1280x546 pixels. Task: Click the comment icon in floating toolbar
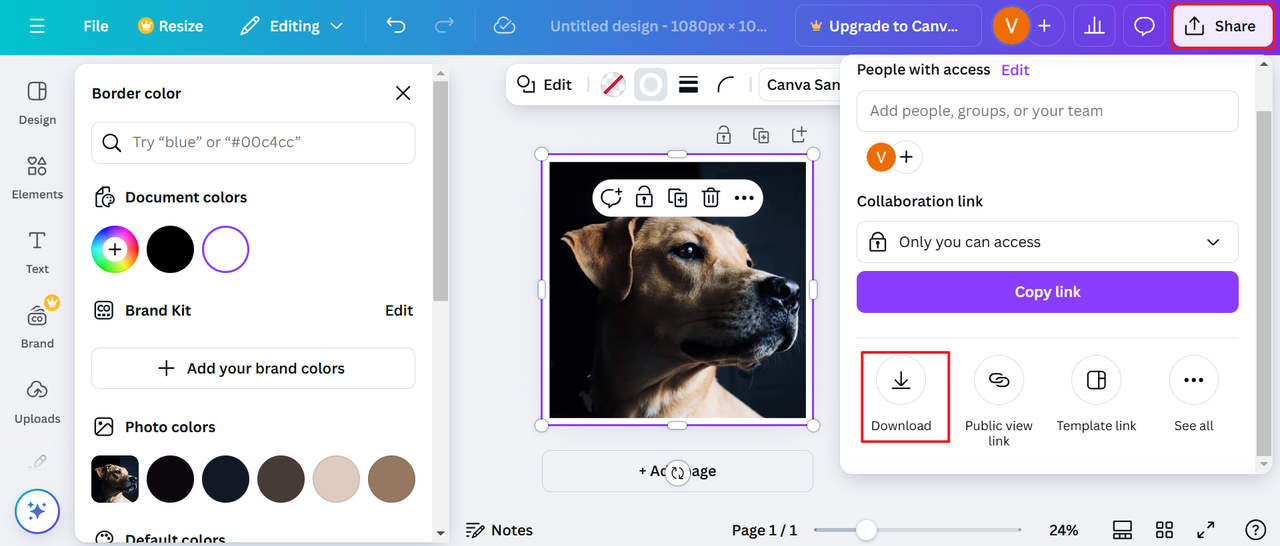coord(611,198)
